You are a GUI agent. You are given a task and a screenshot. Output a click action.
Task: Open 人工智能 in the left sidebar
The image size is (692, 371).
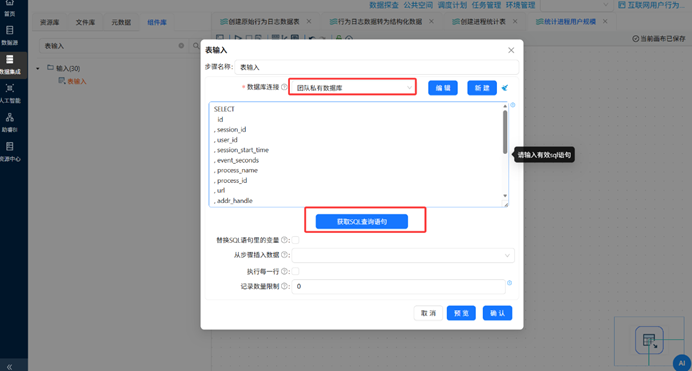click(x=9, y=94)
